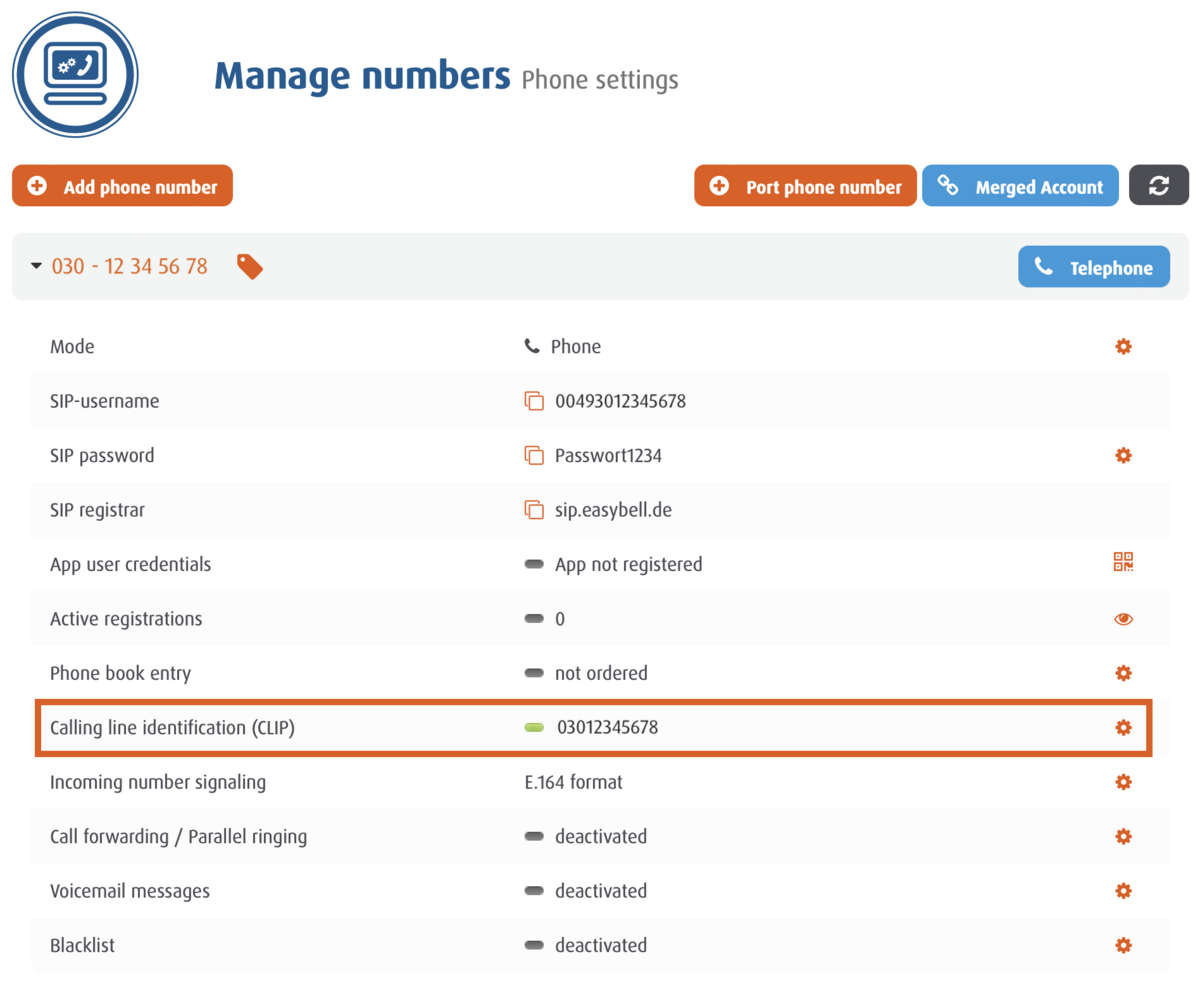Screen dimensions: 1200x985
Task: Click the Add phone number button
Action: click(122, 186)
